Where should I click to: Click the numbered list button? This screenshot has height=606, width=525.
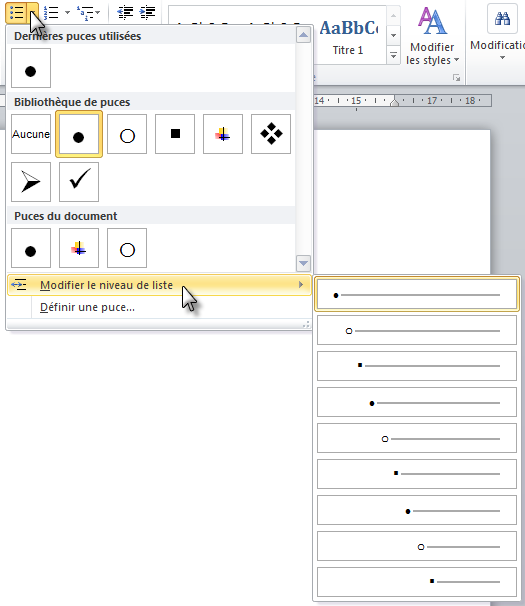[x=51, y=12]
